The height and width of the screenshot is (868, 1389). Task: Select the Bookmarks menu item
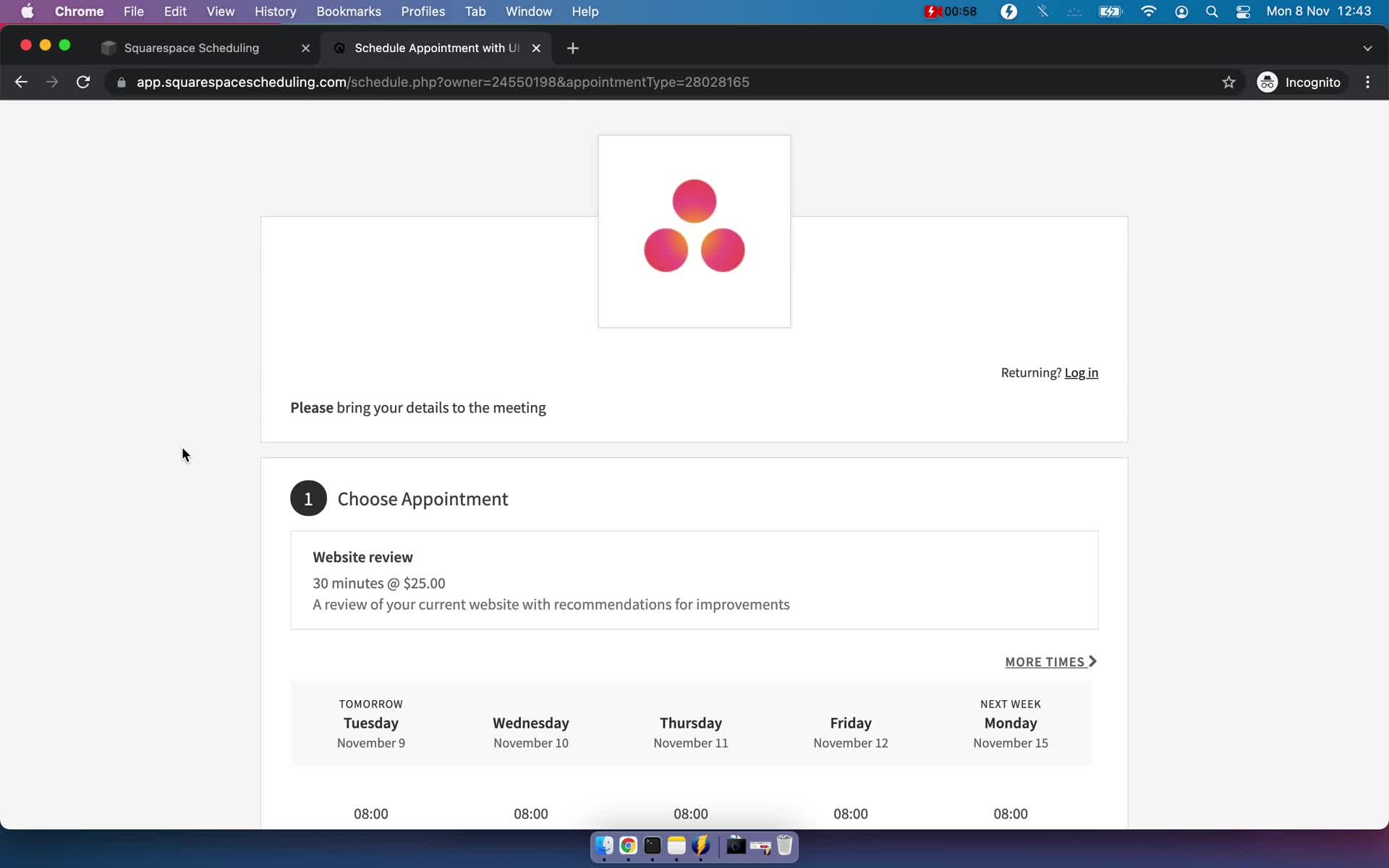pos(349,11)
